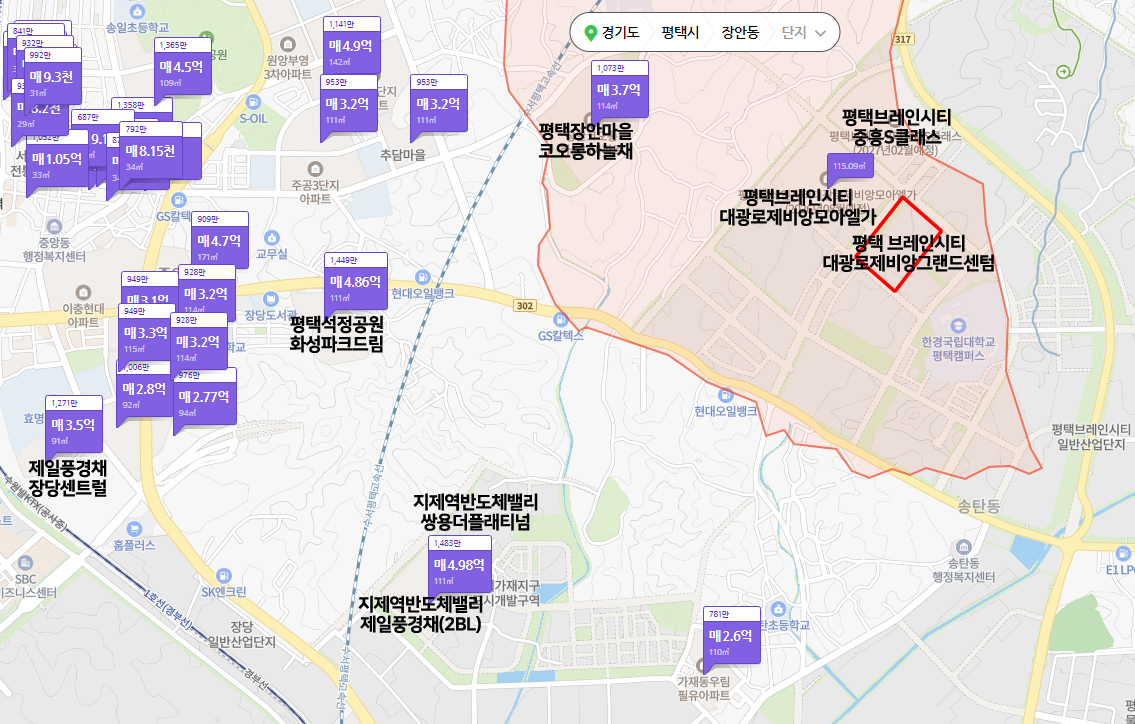The height and width of the screenshot is (724, 1135).
Task: Click the 지제역반도체밸리 제일풍경채(2BL) label
Action: click(x=421, y=613)
